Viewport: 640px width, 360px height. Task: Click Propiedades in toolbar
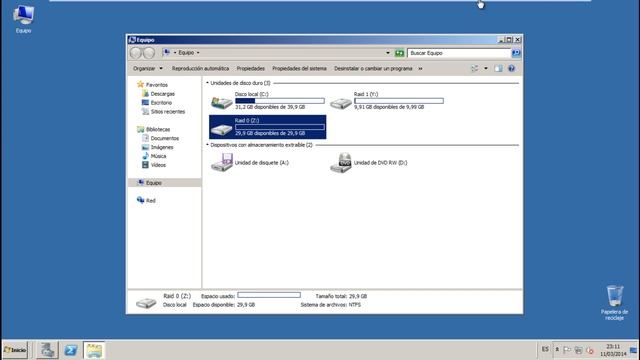(x=251, y=69)
